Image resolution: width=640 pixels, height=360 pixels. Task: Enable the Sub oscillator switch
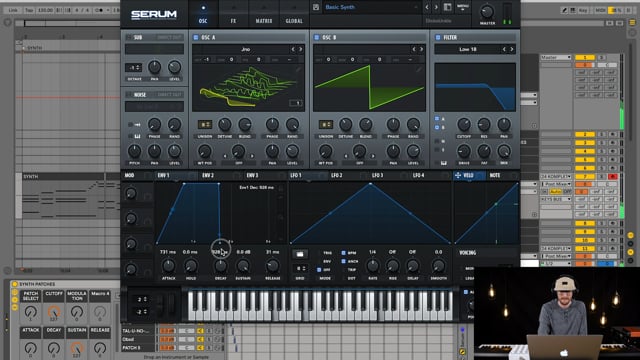(x=129, y=37)
